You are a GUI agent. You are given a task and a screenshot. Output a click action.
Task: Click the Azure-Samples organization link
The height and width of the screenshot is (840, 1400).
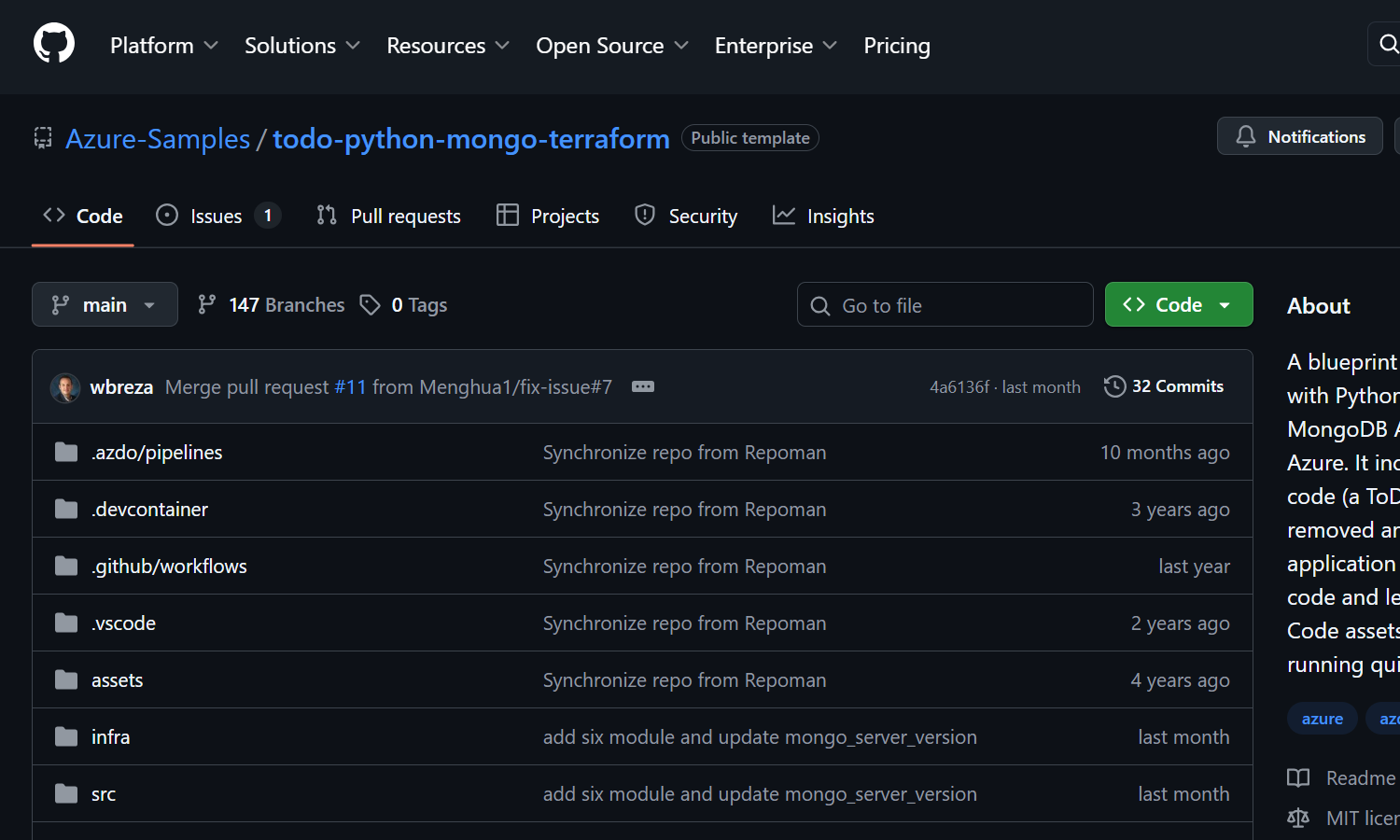pos(158,139)
